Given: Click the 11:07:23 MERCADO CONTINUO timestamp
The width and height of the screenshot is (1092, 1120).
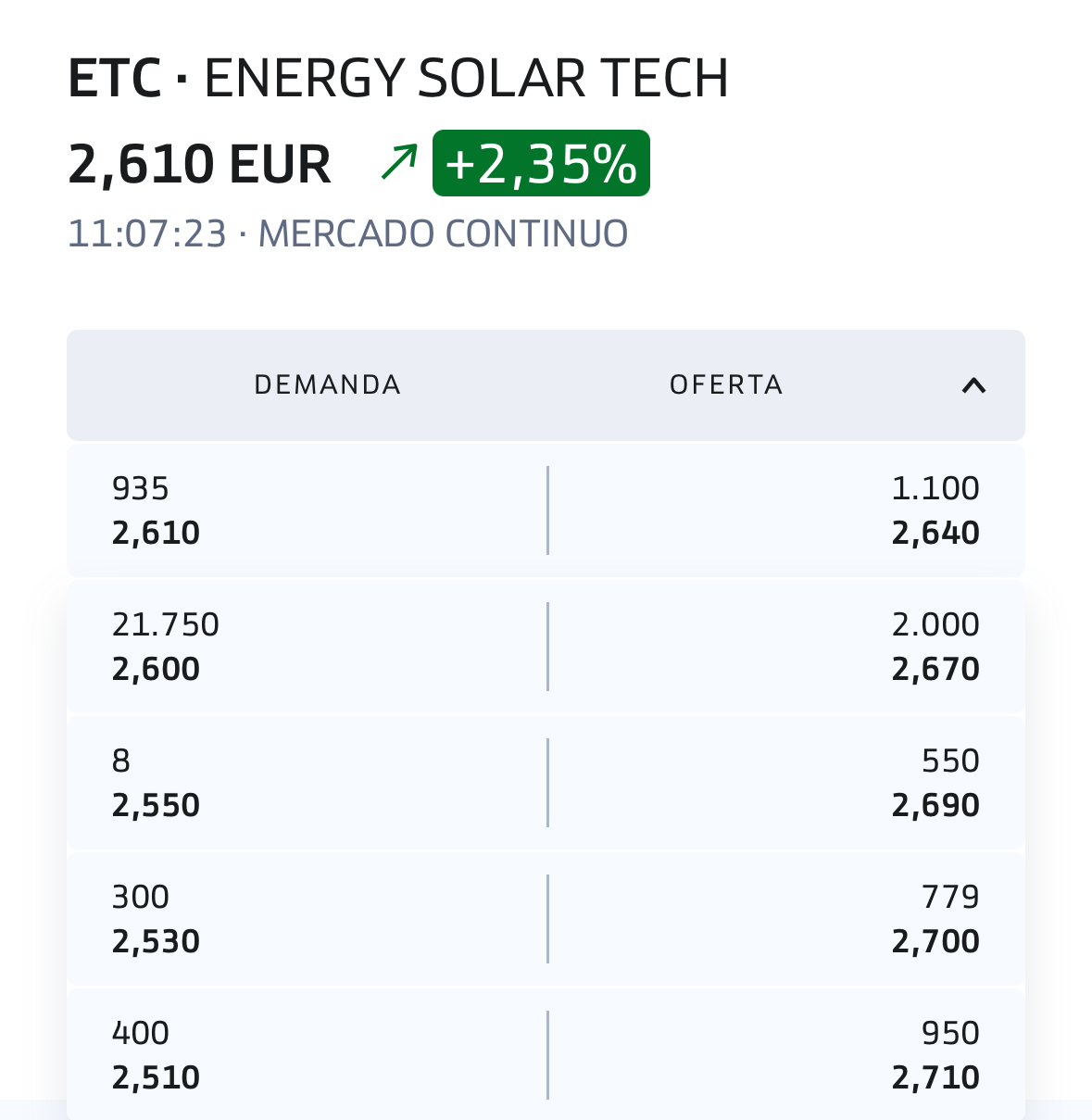Looking at the screenshot, I should click(x=347, y=234).
